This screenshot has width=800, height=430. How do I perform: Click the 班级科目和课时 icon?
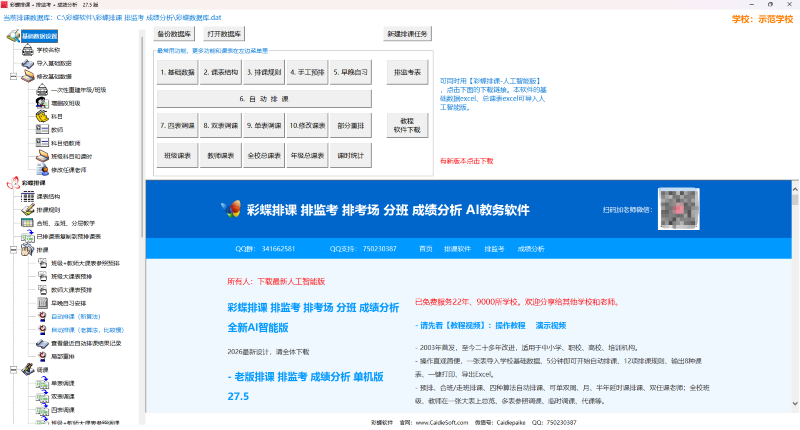[x=42, y=156]
